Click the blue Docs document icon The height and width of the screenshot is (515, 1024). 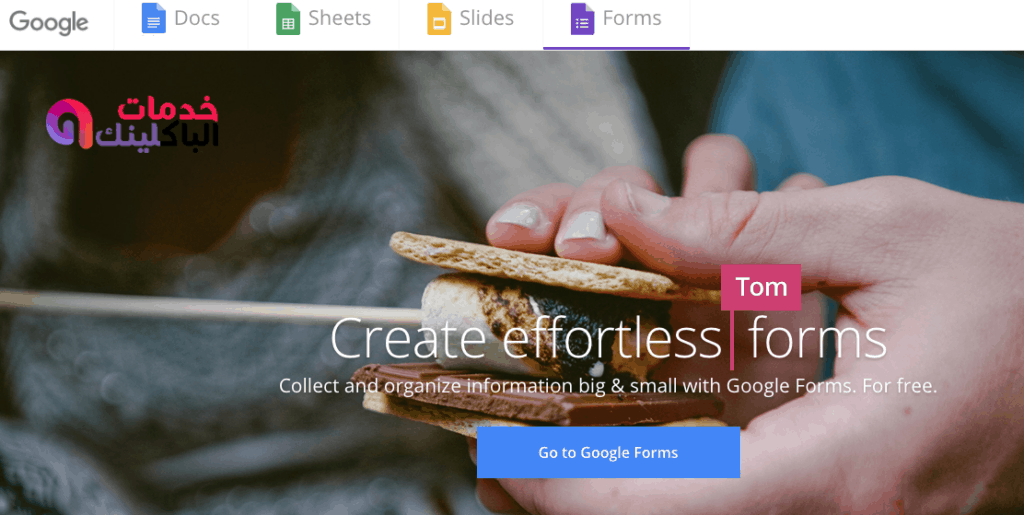(x=153, y=18)
